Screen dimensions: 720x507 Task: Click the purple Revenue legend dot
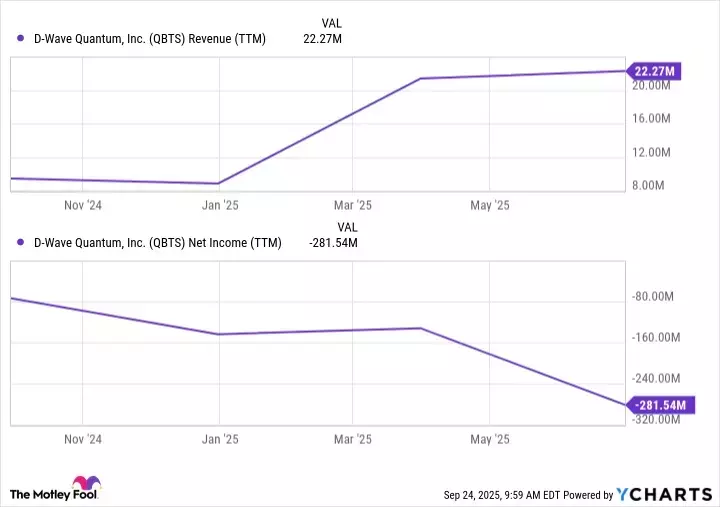(x=21, y=38)
